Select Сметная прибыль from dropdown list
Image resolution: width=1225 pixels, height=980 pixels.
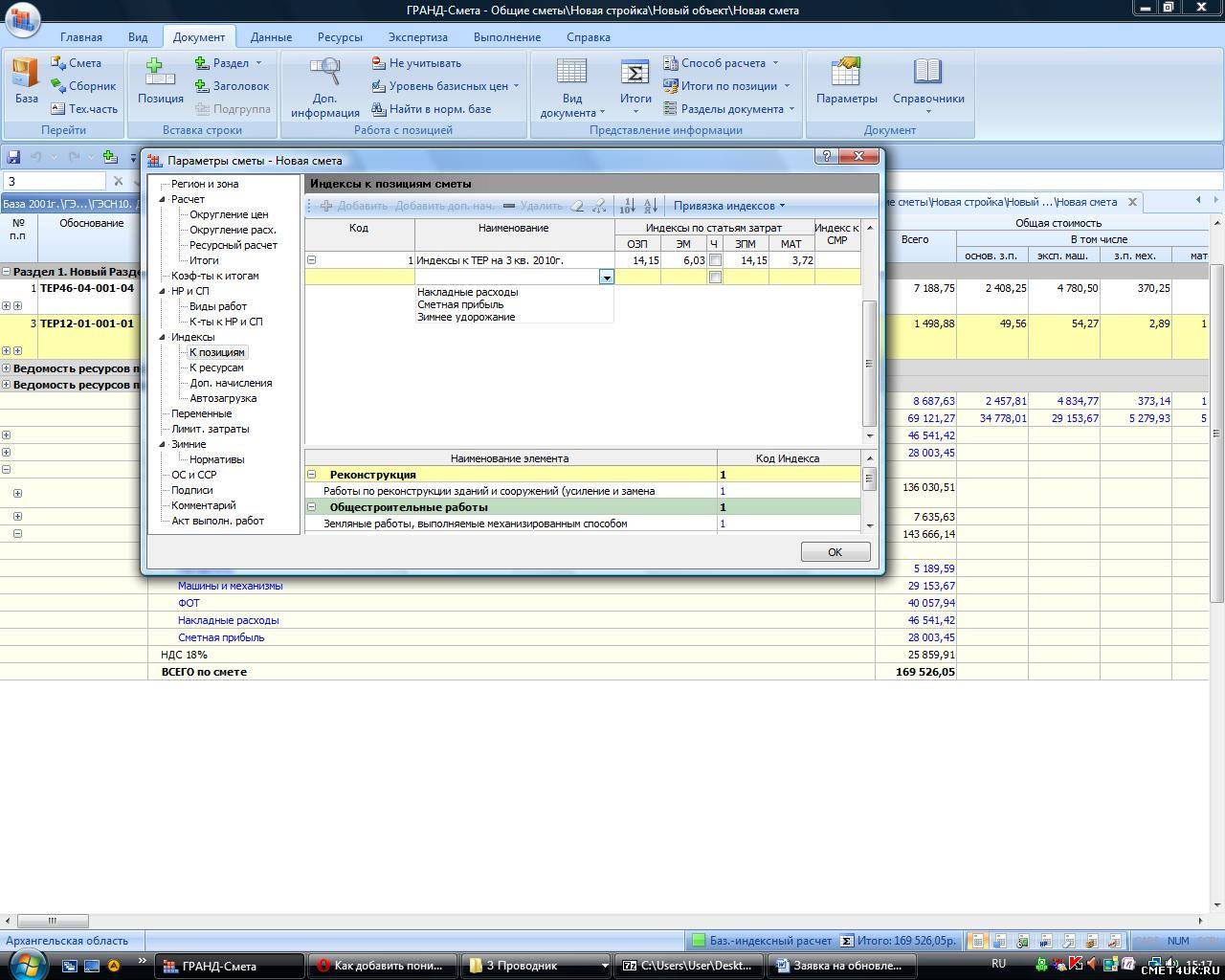click(460, 304)
